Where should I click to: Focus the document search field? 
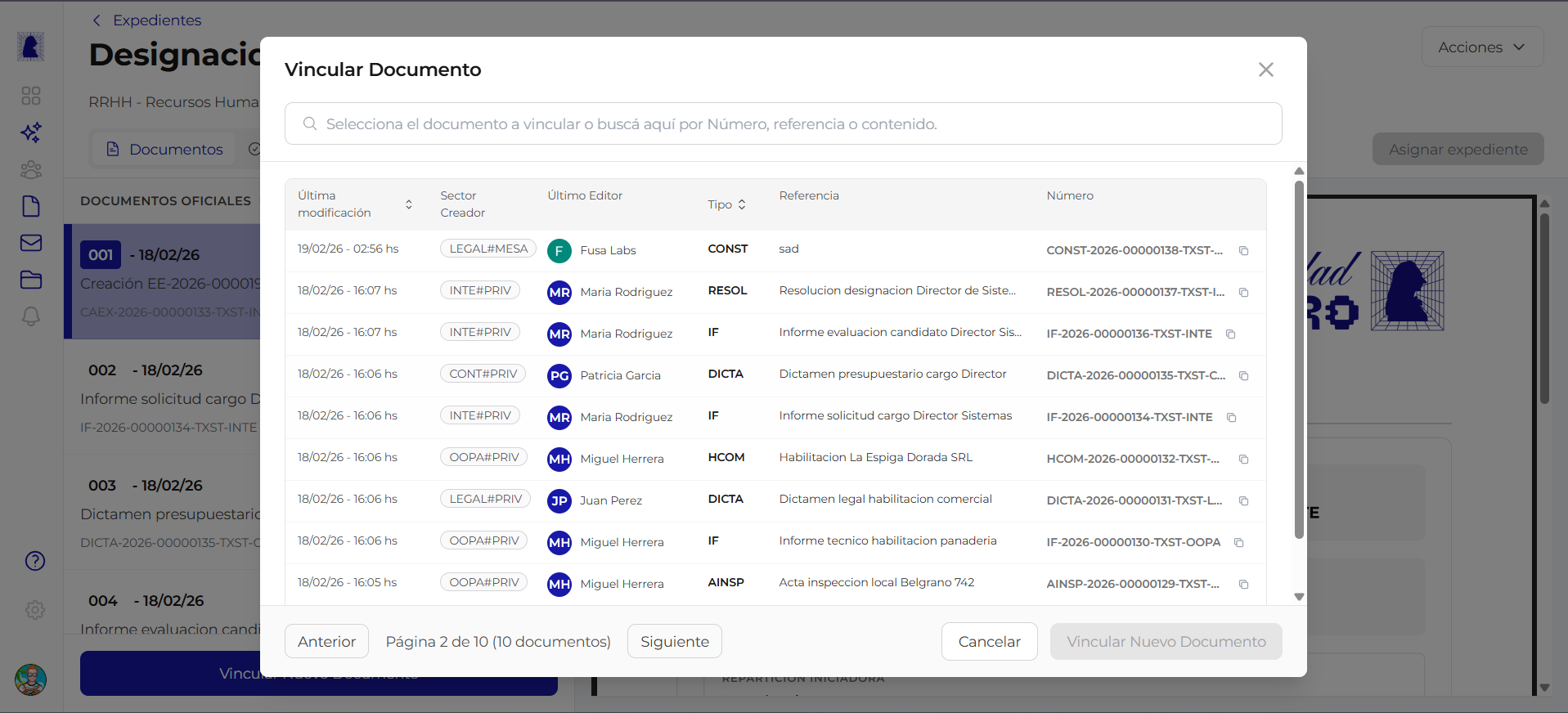pos(783,124)
